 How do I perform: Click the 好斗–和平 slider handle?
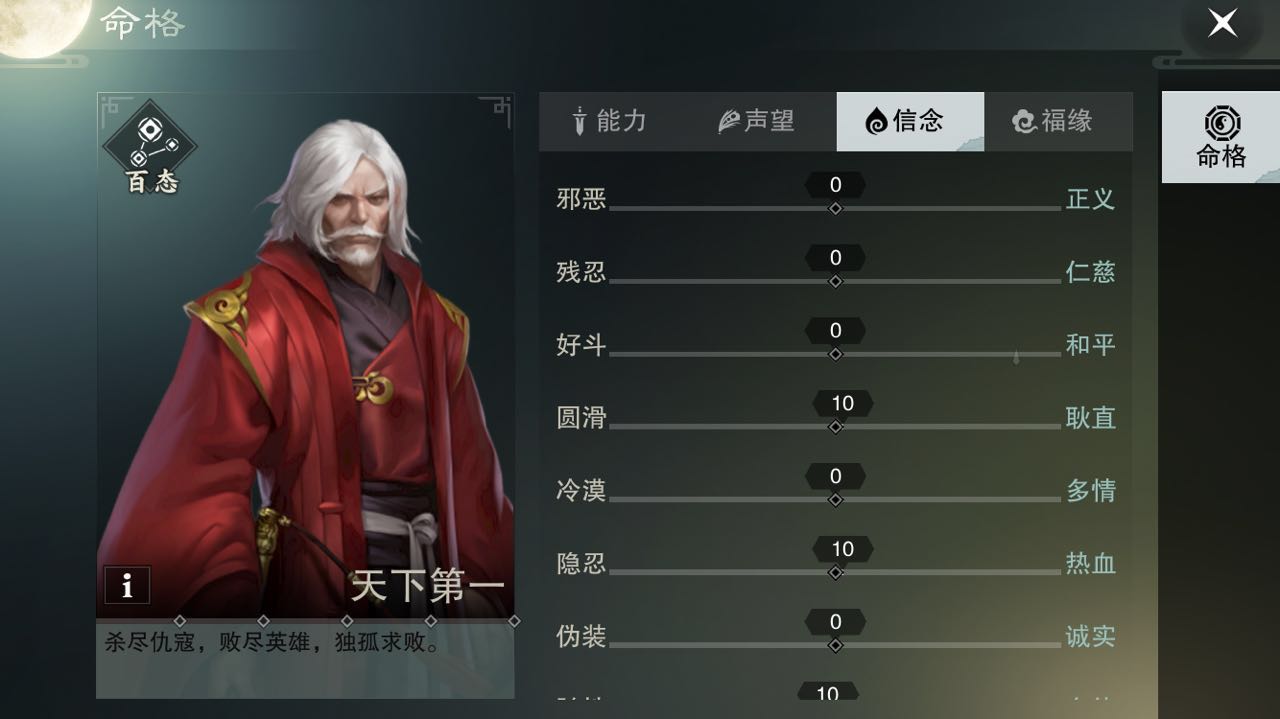click(x=835, y=354)
